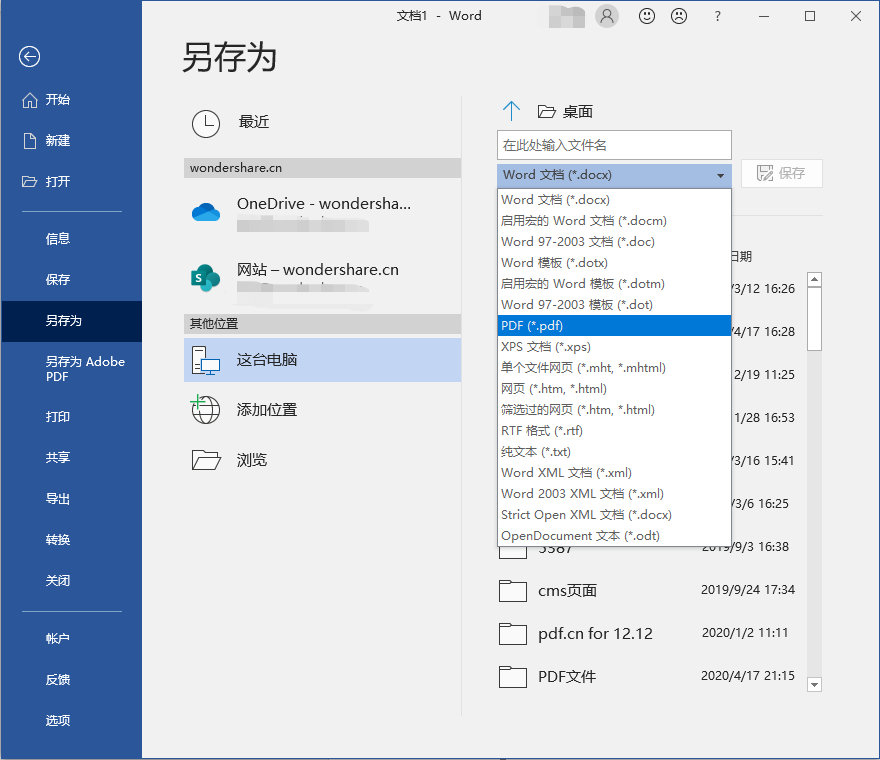The height and width of the screenshot is (760, 880).
Task: Send a frown feedback face icon
Action: pyautogui.click(x=679, y=16)
